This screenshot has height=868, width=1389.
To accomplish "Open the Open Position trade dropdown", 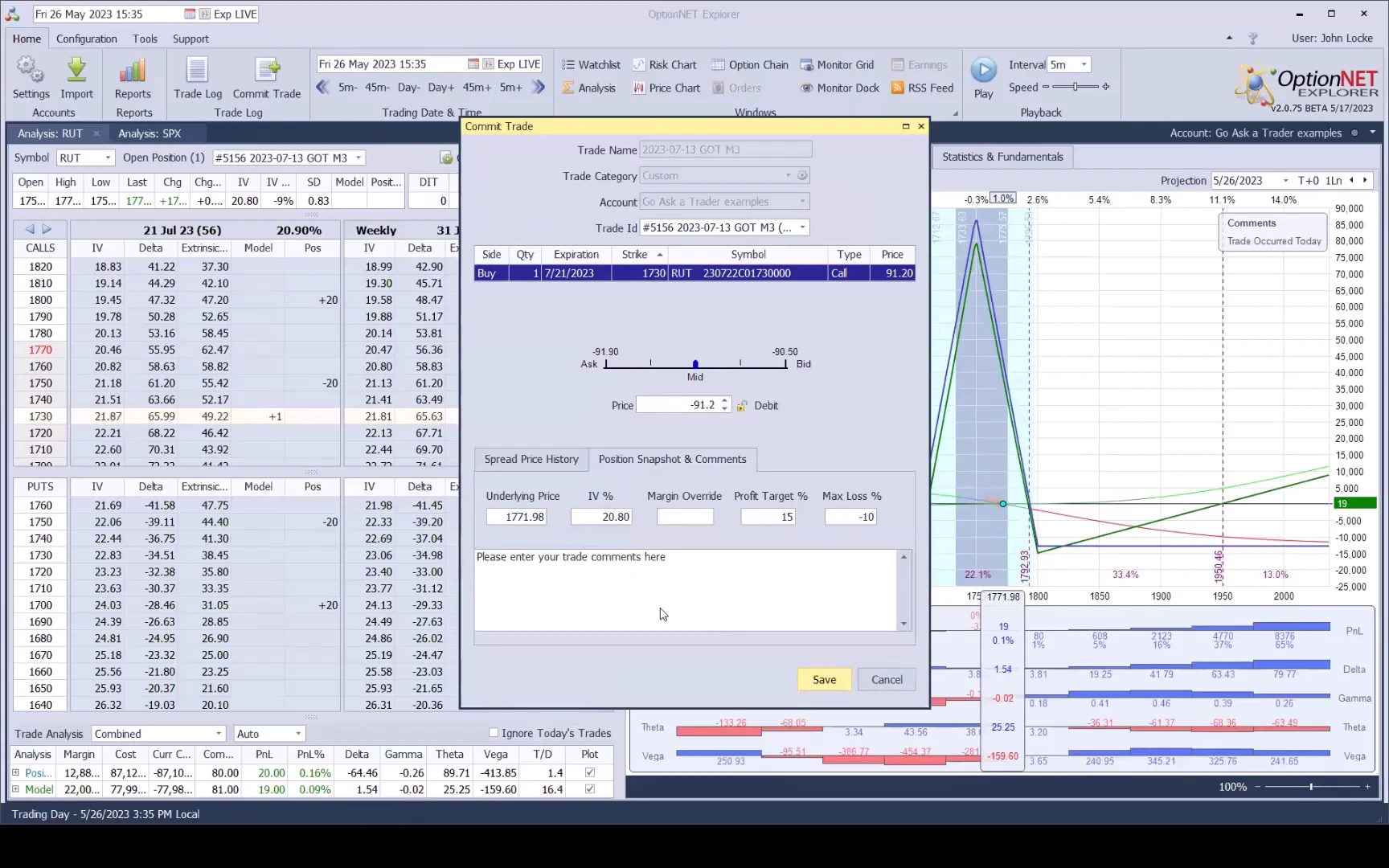I will 359,158.
